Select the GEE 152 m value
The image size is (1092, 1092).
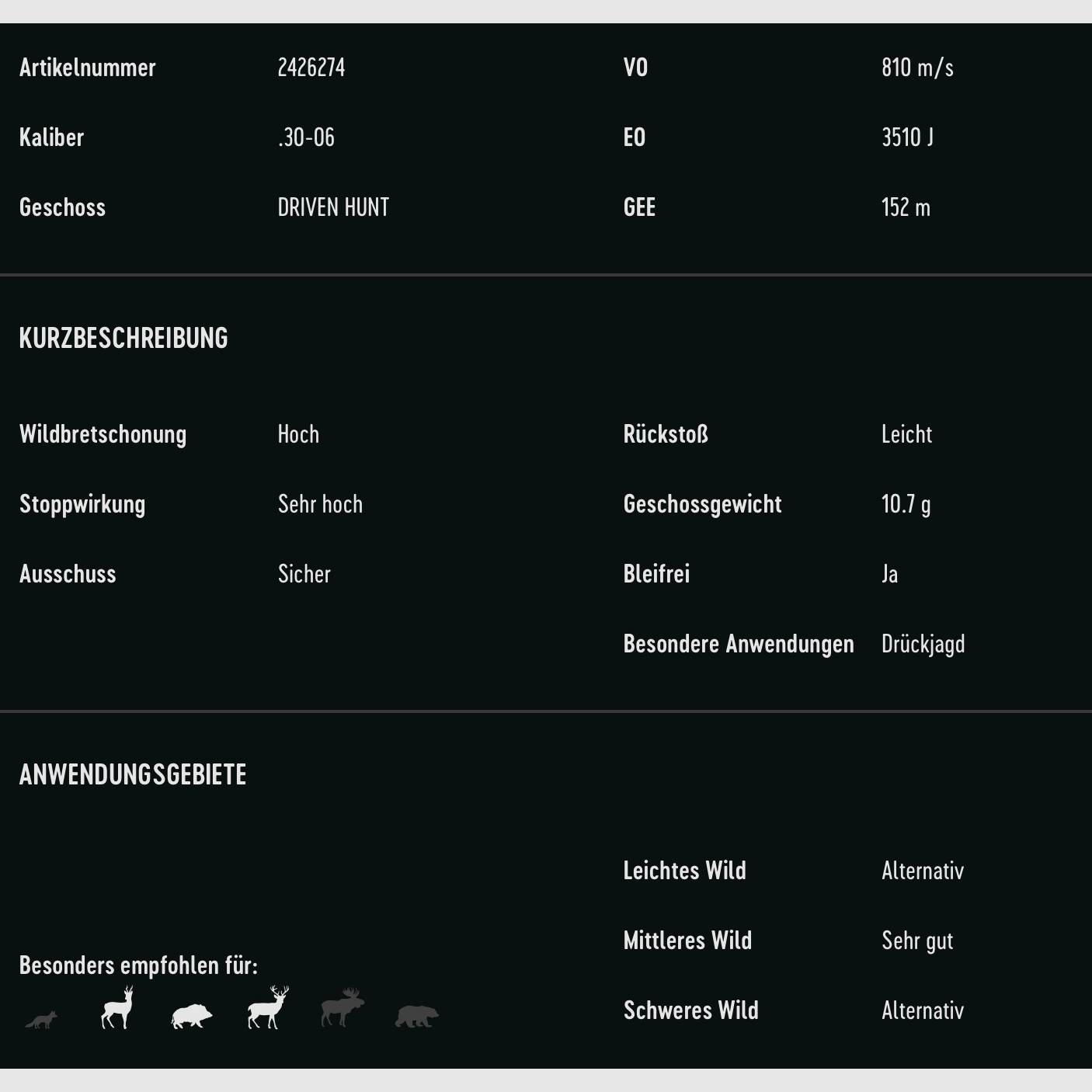point(906,207)
